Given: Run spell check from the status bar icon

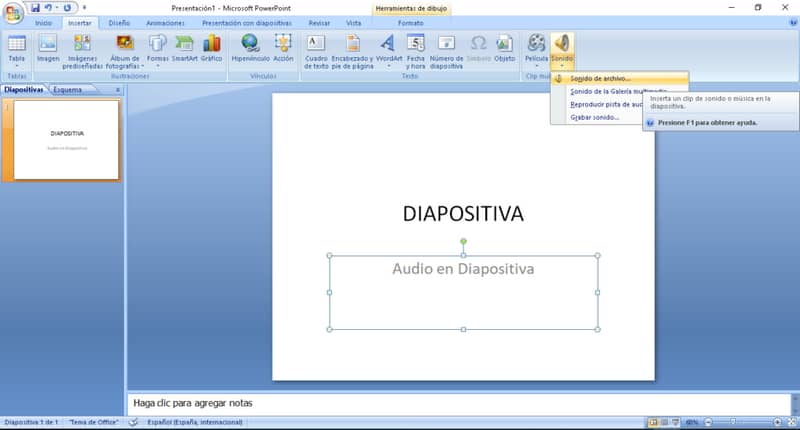Looking at the screenshot, I should [133, 422].
